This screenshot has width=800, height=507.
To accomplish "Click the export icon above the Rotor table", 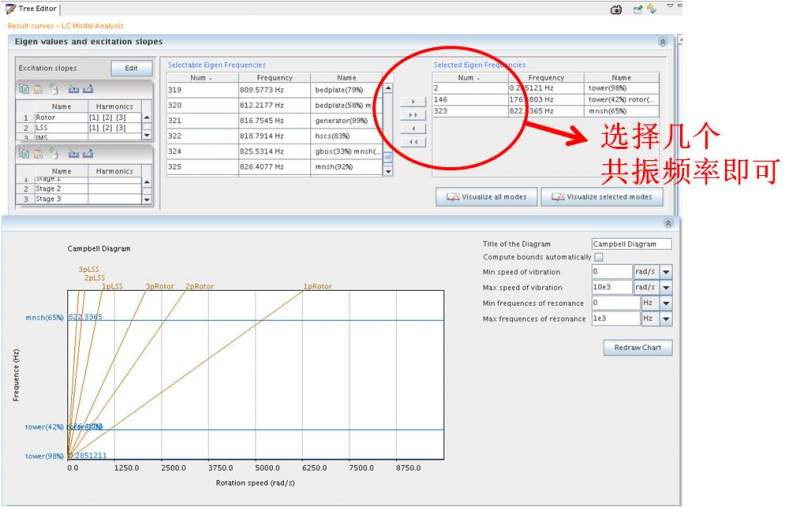I will [88, 89].
